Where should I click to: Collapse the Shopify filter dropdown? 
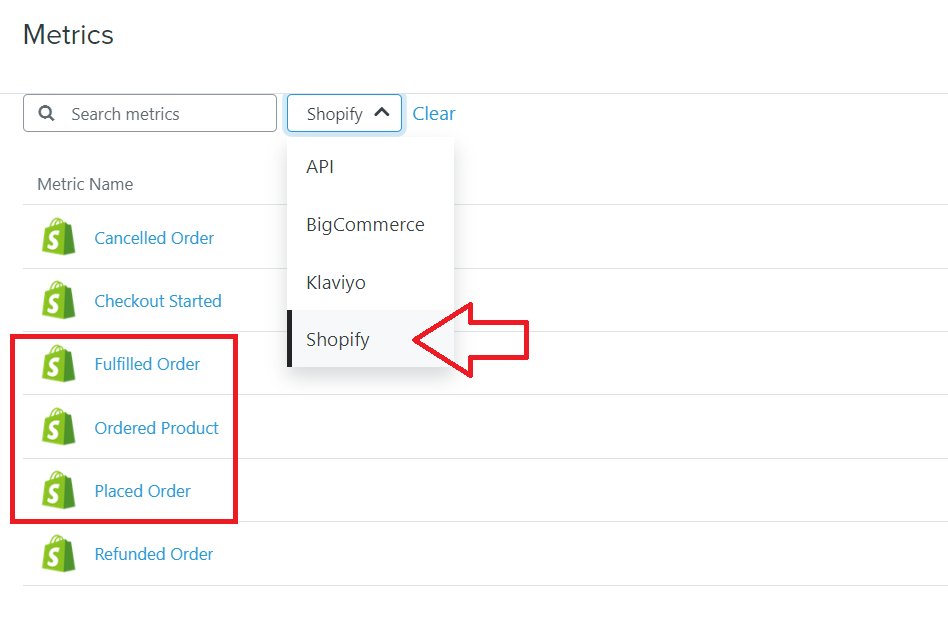(x=344, y=113)
